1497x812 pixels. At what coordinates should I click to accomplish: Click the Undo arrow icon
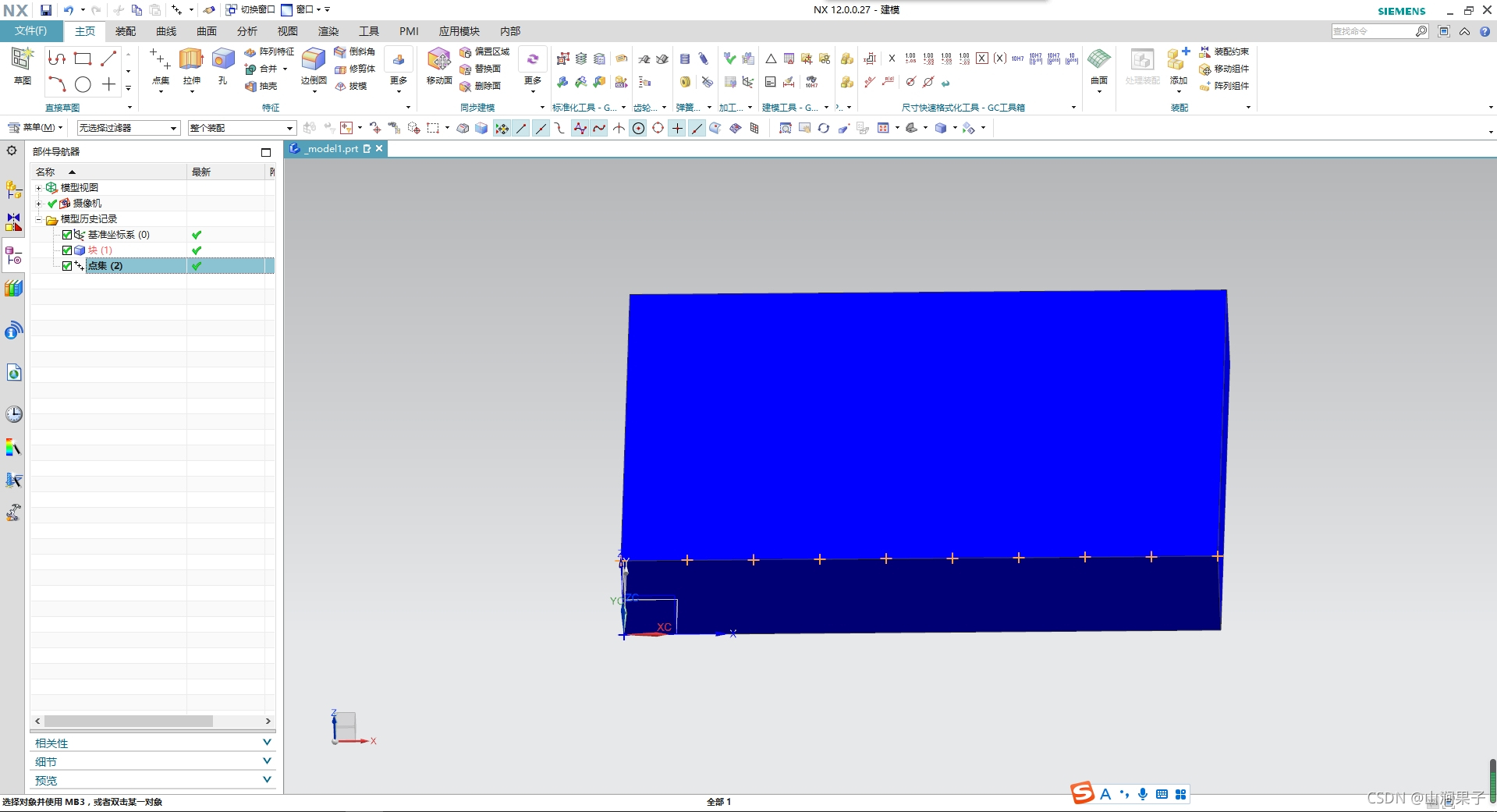68,10
